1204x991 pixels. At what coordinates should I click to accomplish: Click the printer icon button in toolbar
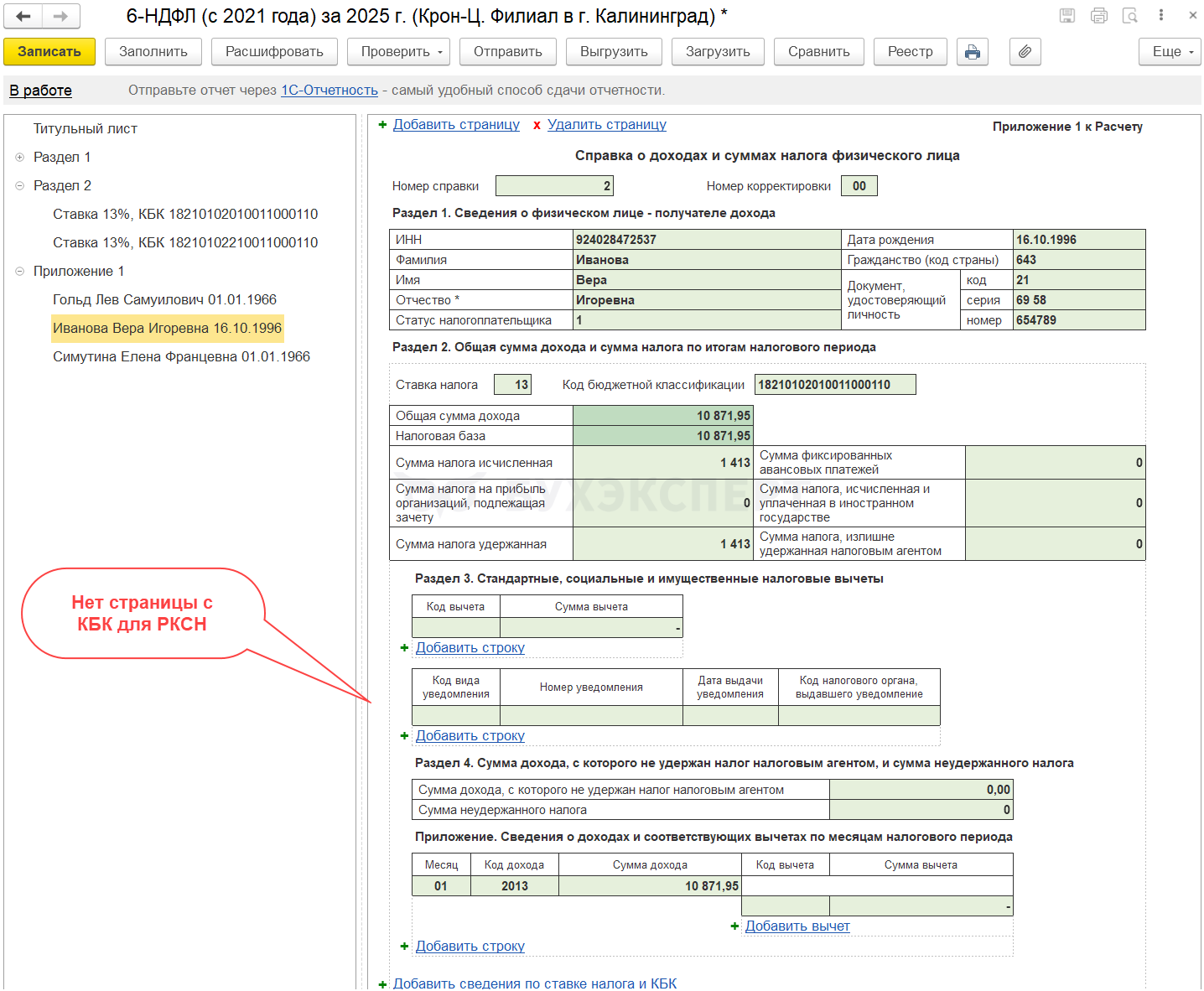tap(972, 52)
